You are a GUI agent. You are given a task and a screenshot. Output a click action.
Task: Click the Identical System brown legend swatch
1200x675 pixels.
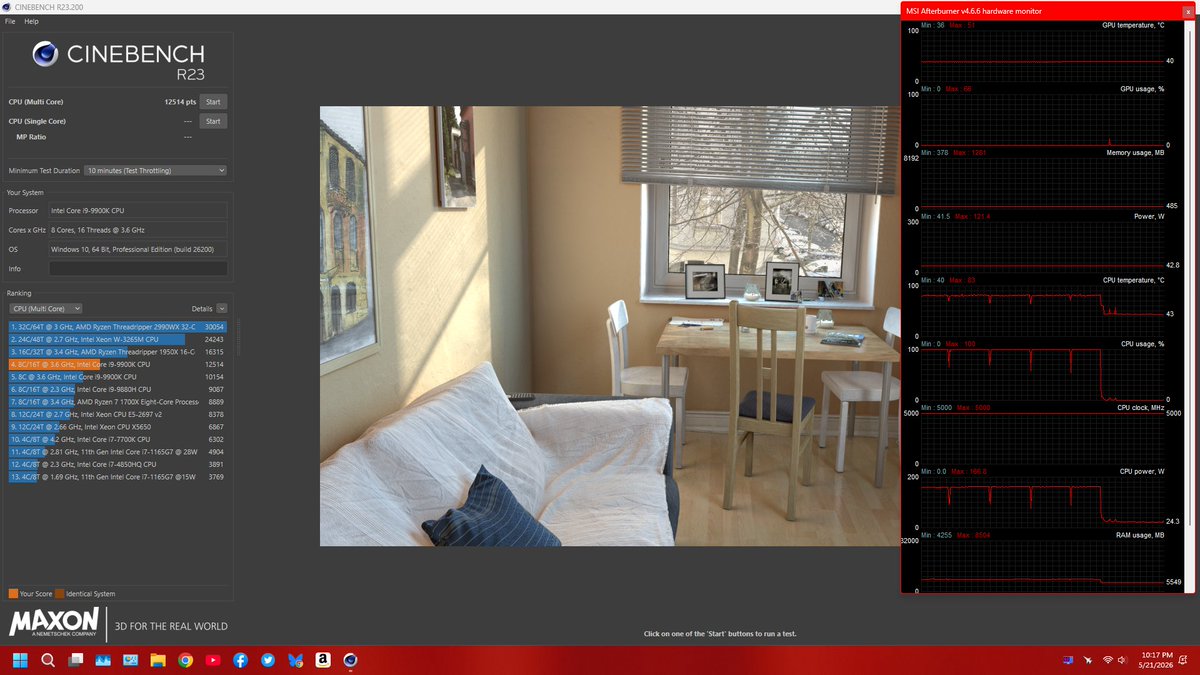(x=60, y=594)
